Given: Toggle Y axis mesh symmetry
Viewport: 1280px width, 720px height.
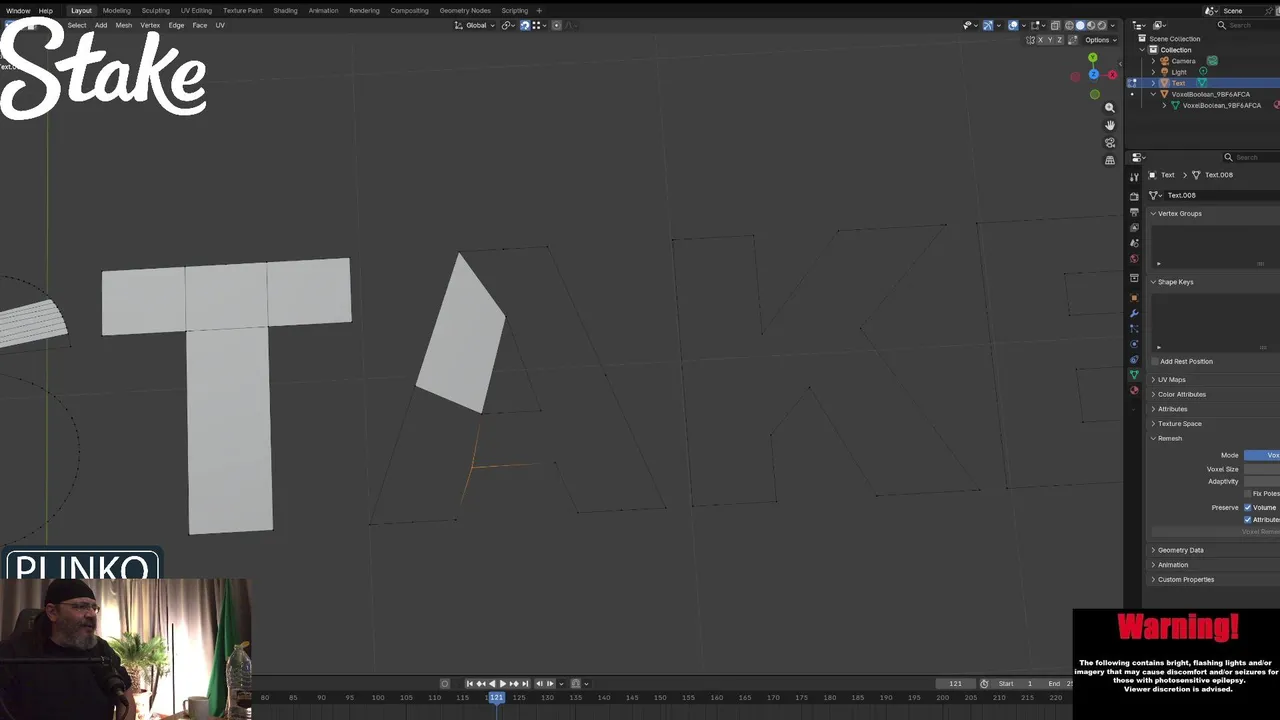Looking at the screenshot, I should [x=1050, y=40].
